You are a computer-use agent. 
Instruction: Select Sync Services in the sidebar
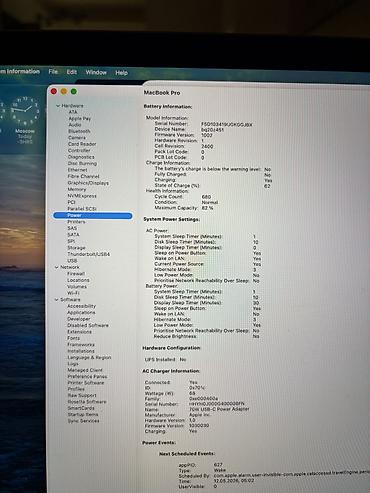pyautogui.click(x=83, y=421)
